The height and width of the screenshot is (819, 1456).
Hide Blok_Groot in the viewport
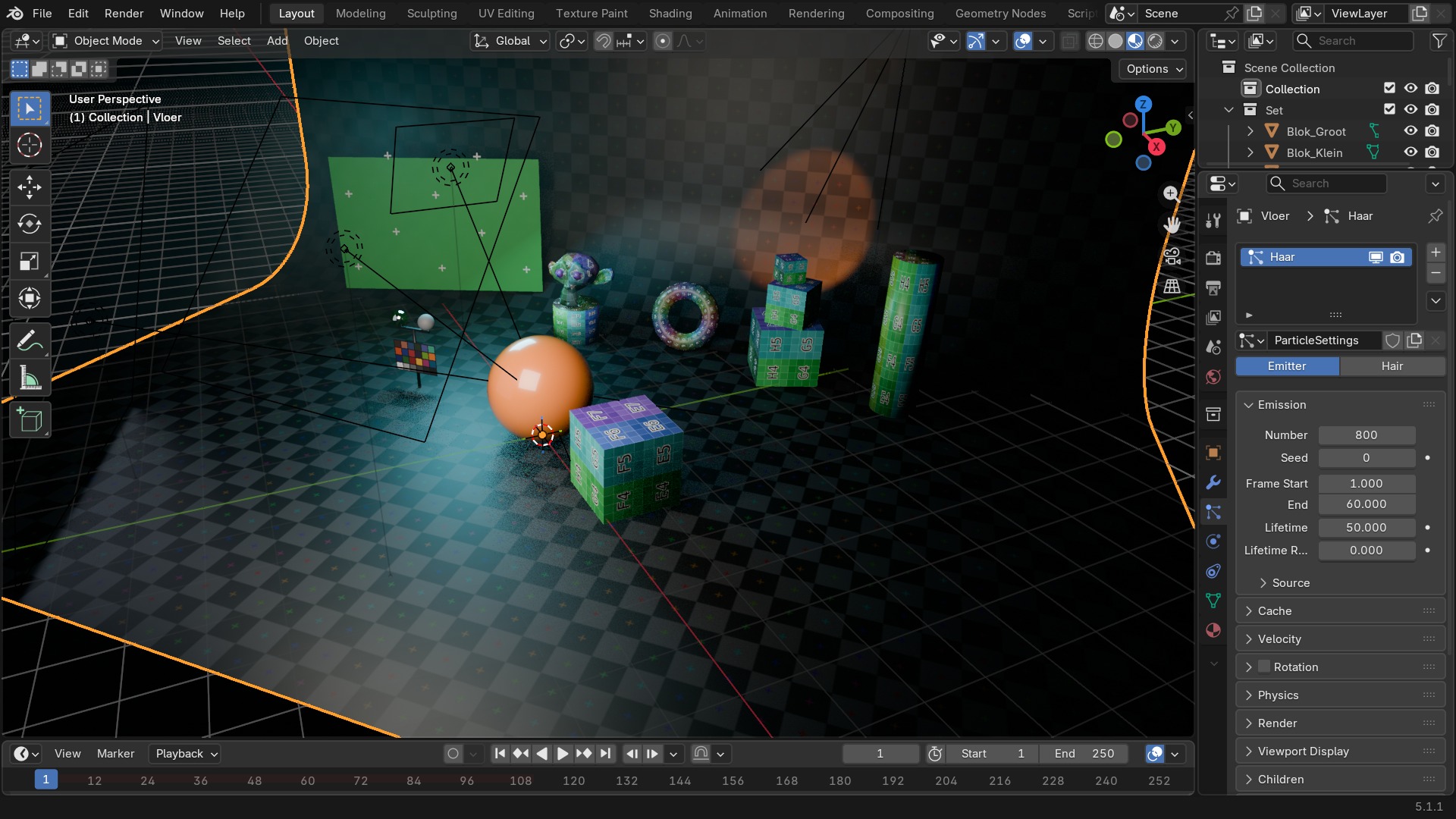[x=1410, y=131]
